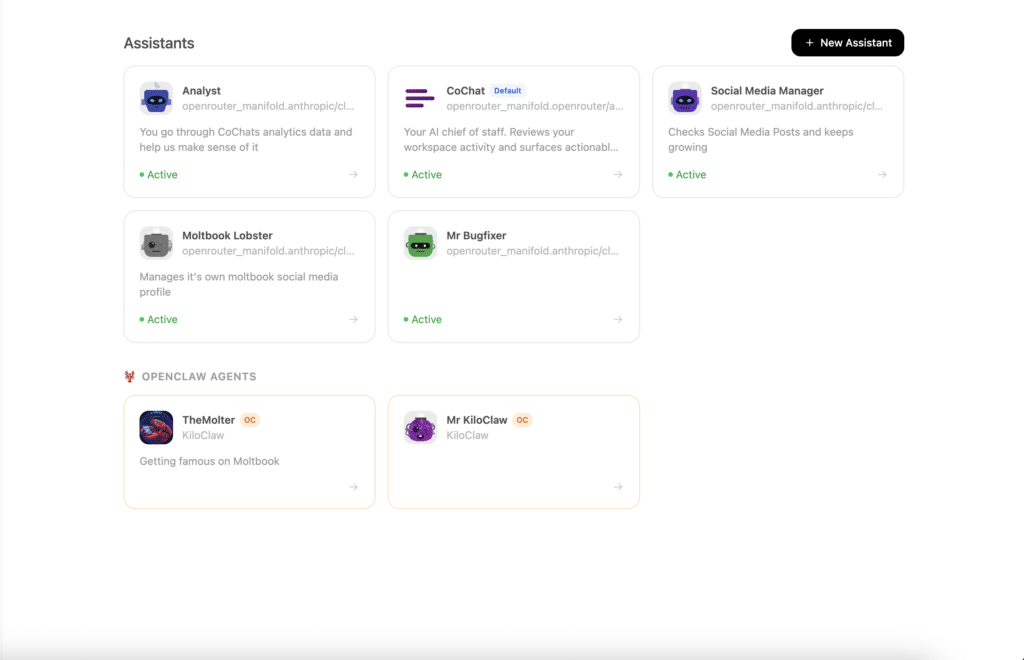Screen dimensions: 1024x660
Task: Open the Mr KiloClaw name link
Action: pyautogui.click(x=477, y=420)
